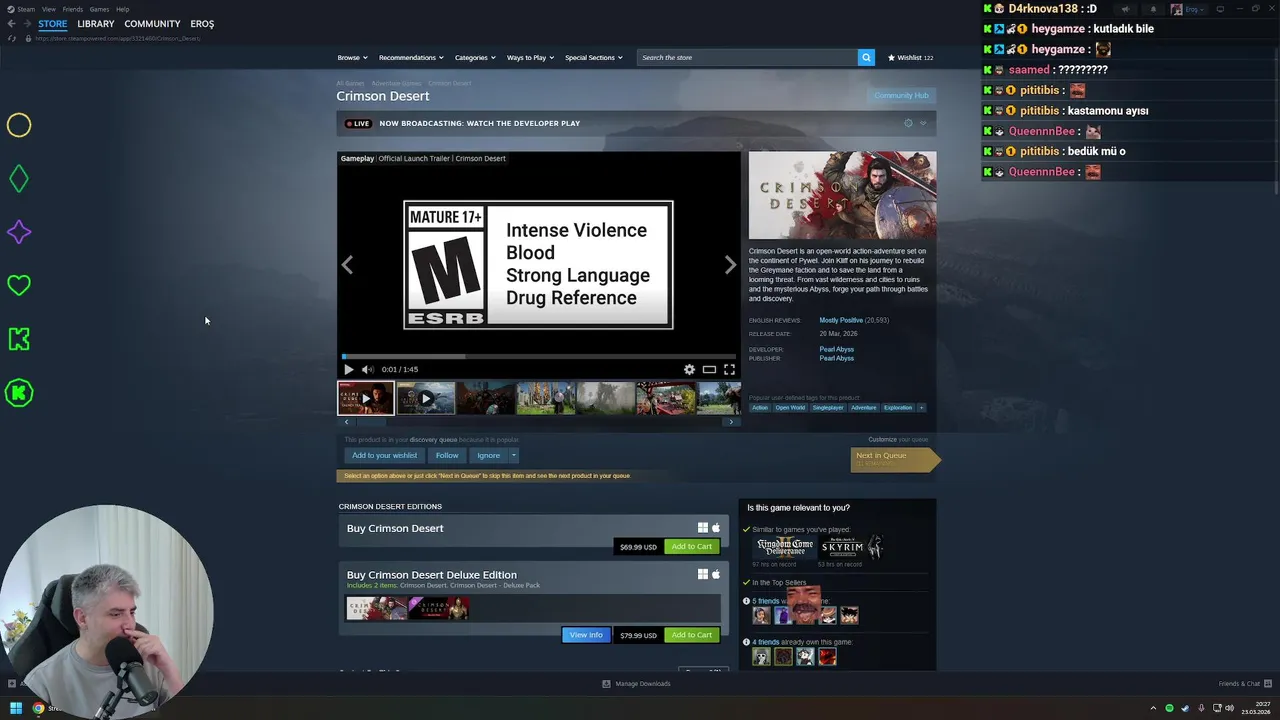The image size is (1280, 720).
Task: Click Windows icon on Deluxe Edition row
Action: (x=703, y=574)
